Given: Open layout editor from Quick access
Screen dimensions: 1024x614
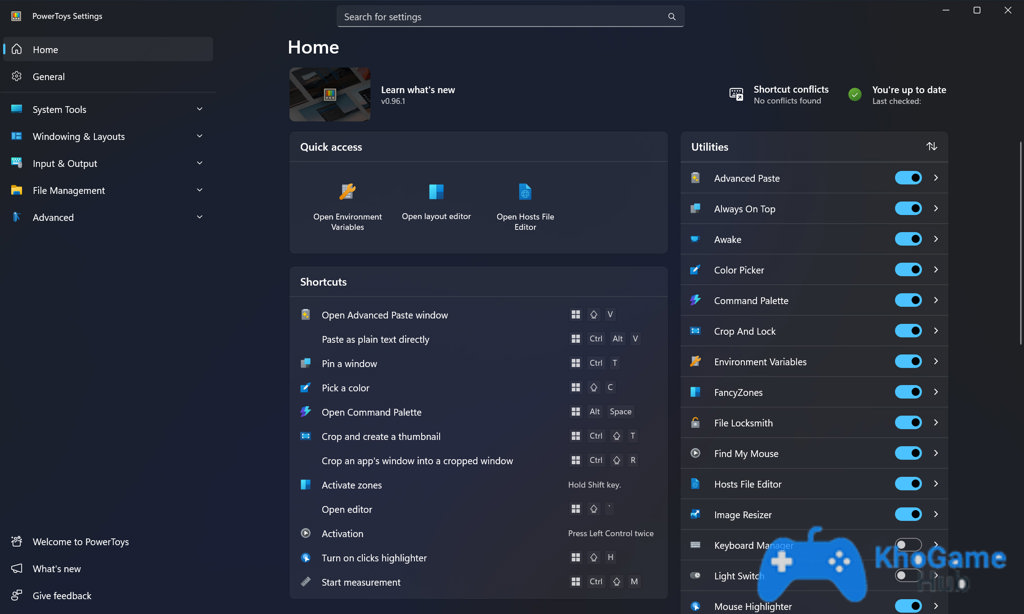Looking at the screenshot, I should click(x=436, y=192).
